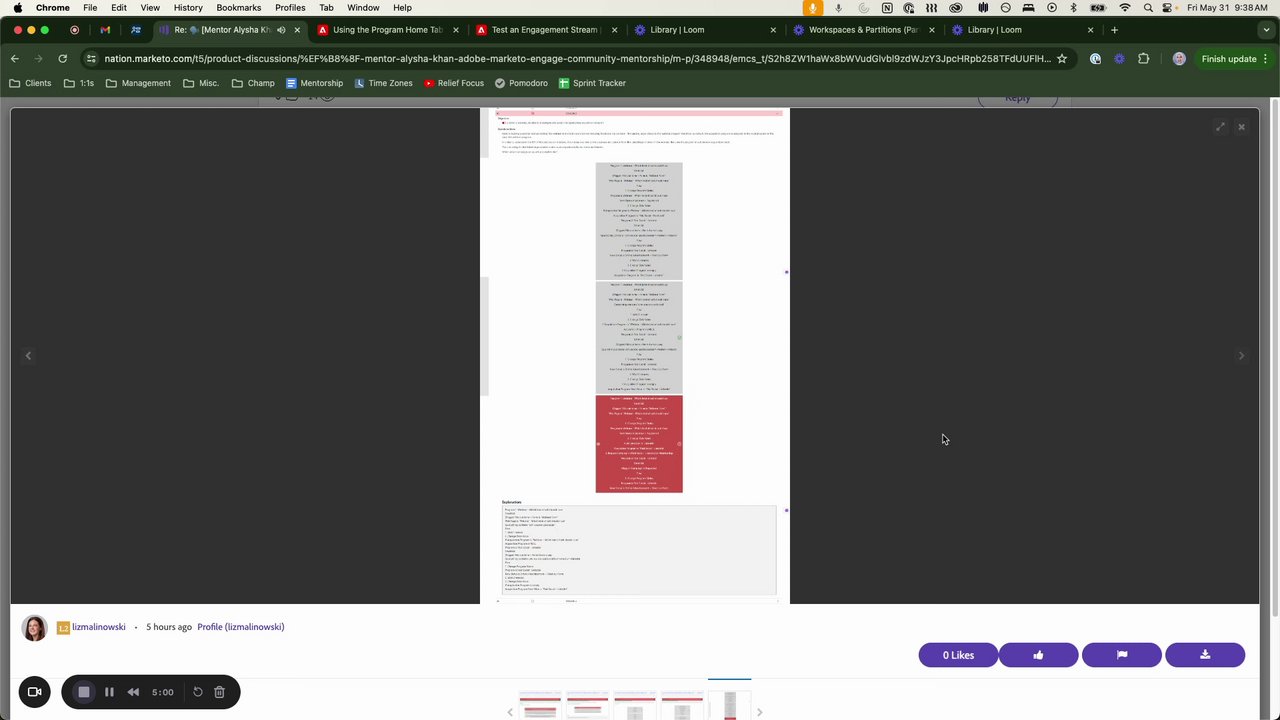
Task: Open the View menu
Action: point(150,7)
